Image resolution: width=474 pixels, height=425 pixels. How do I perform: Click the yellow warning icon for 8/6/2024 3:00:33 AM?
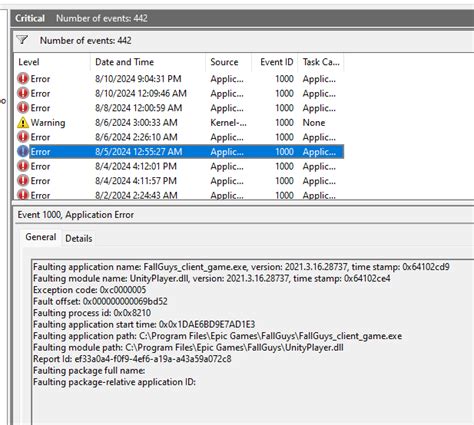[x=23, y=123]
